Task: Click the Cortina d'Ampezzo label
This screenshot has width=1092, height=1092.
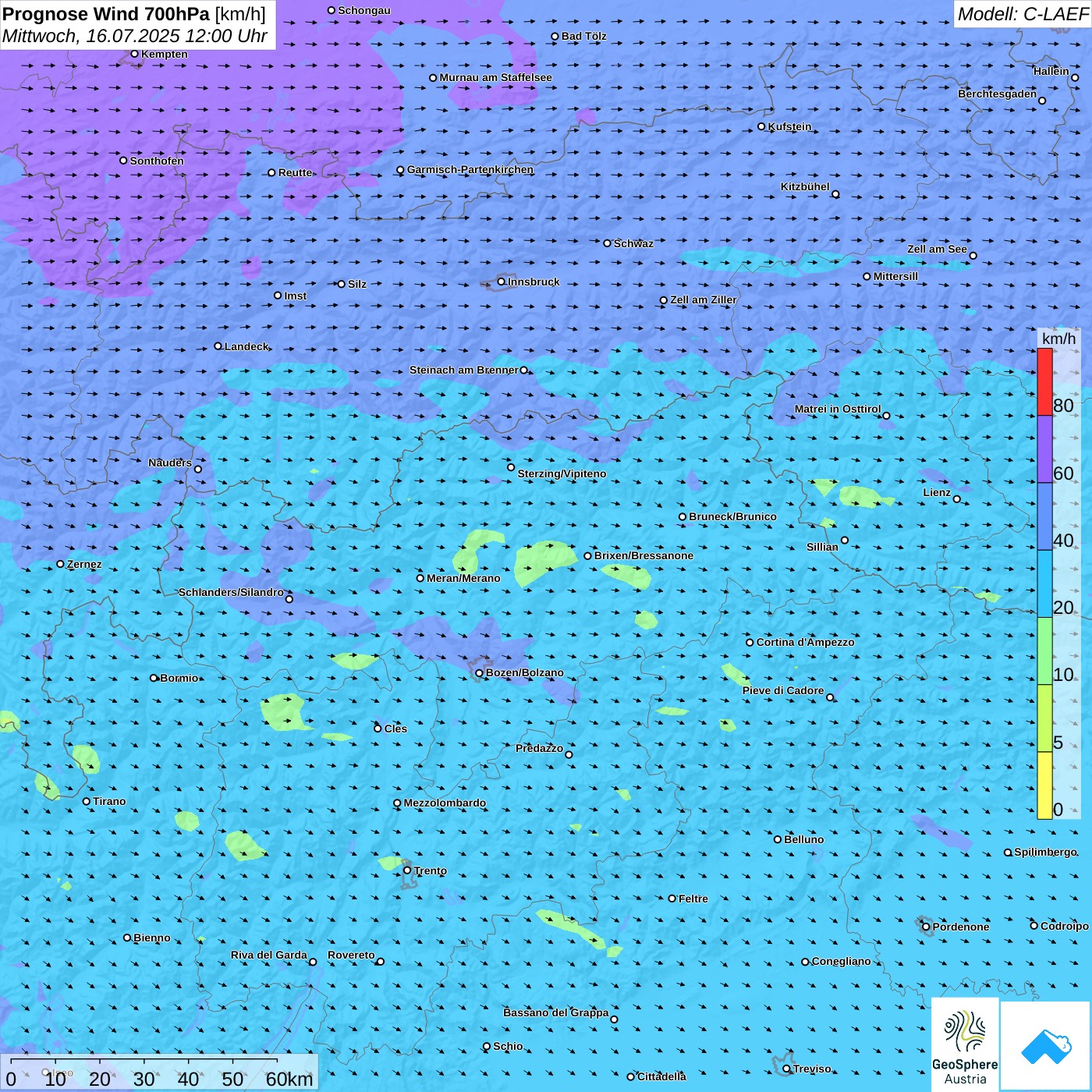Action: [x=805, y=642]
